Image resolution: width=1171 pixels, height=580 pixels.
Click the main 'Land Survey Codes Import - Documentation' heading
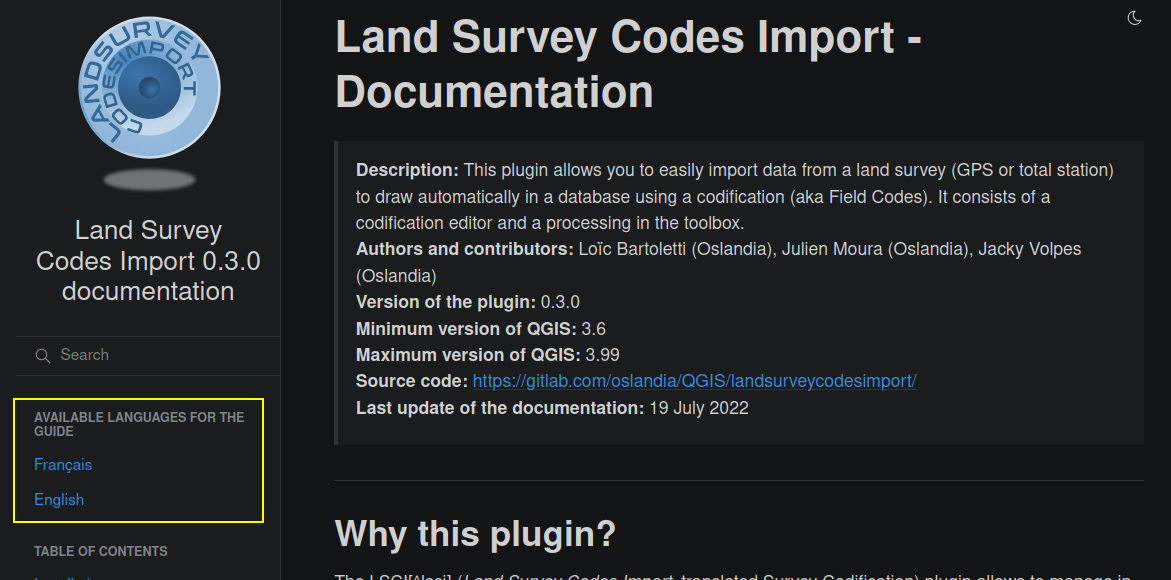point(628,64)
